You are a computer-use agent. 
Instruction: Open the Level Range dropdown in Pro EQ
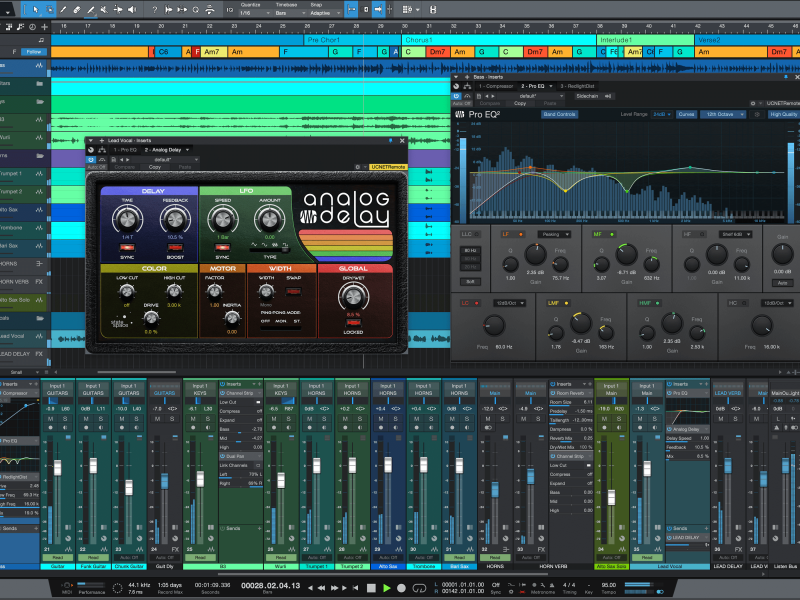click(x=662, y=114)
